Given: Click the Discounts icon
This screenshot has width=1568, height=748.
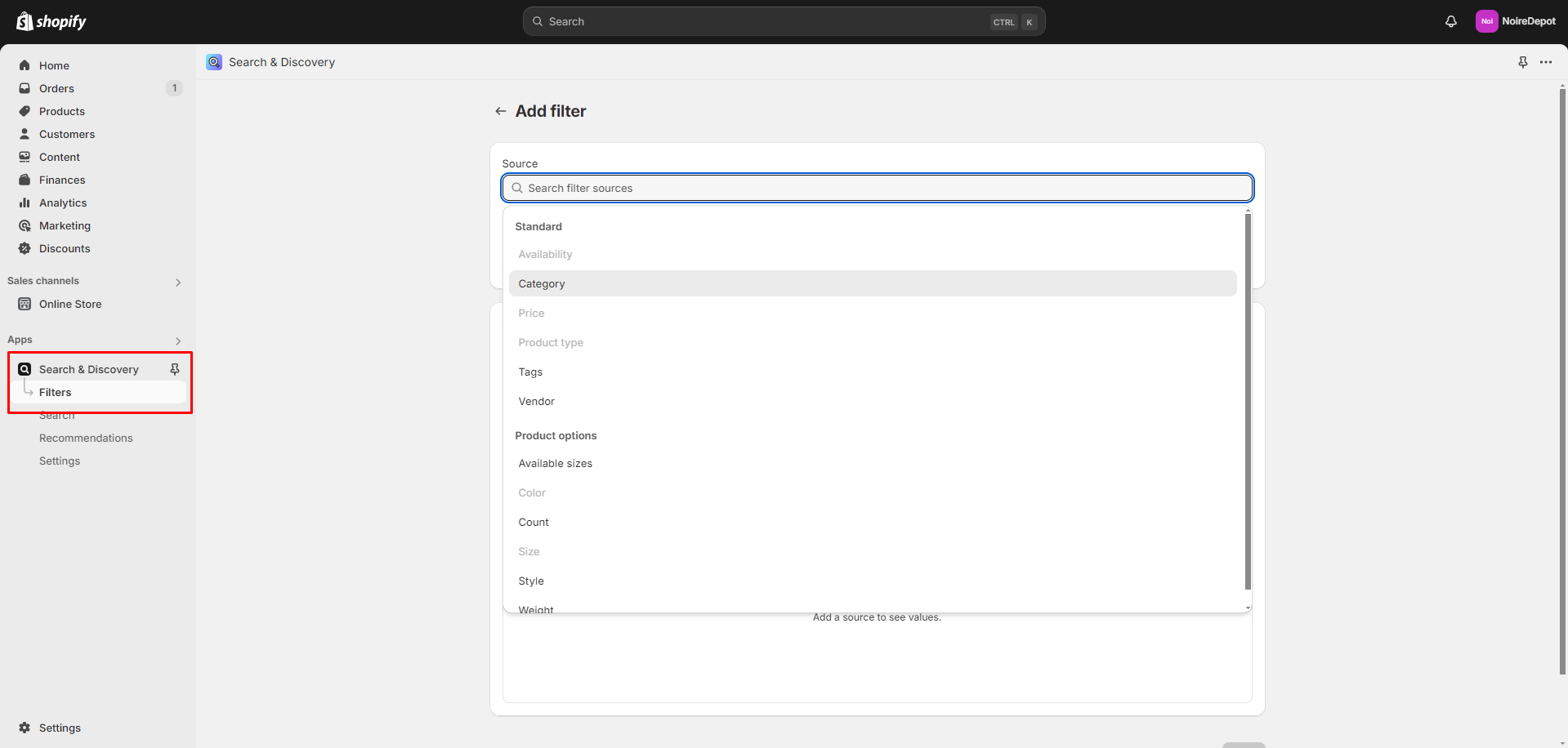Looking at the screenshot, I should point(25,248).
